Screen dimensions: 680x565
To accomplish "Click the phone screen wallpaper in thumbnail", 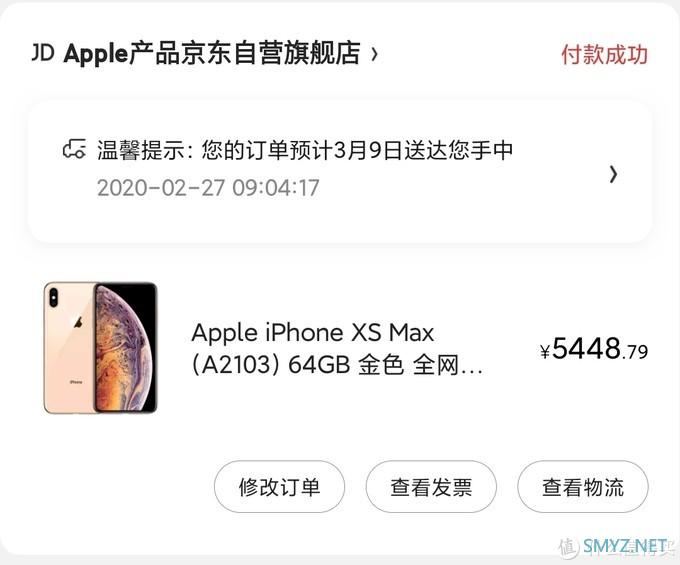I will click(125, 348).
